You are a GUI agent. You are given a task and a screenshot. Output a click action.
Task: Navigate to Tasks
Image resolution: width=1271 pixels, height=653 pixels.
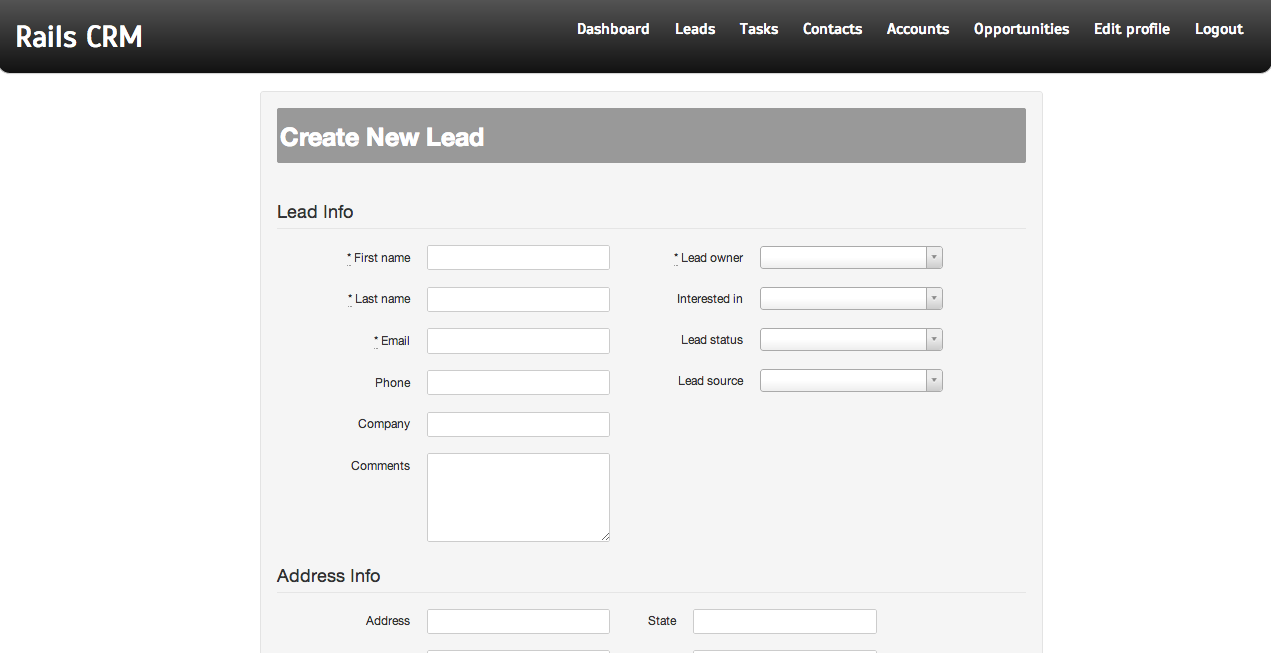click(759, 29)
